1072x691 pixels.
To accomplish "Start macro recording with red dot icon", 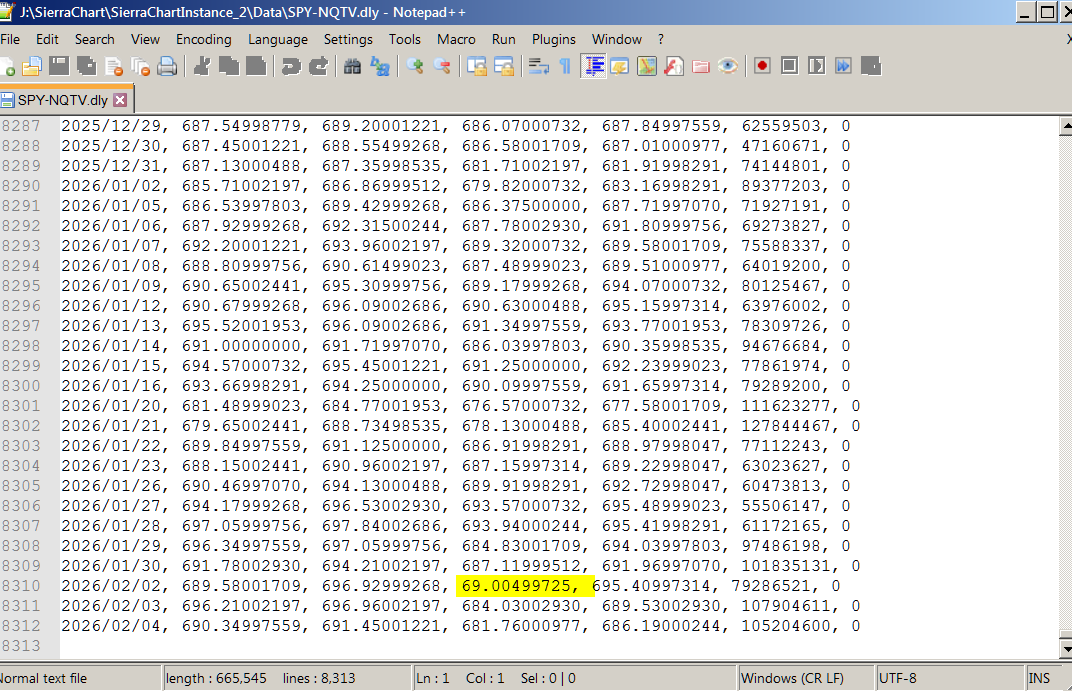I will 762,66.
